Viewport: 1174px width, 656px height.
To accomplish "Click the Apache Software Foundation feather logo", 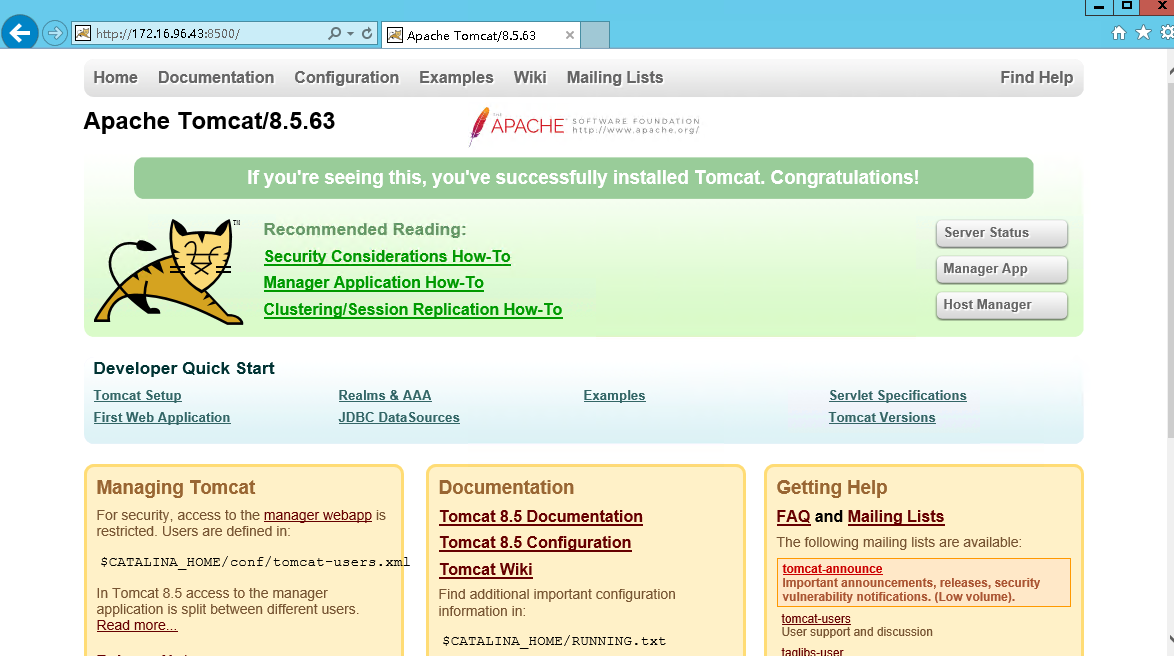I will tap(584, 126).
